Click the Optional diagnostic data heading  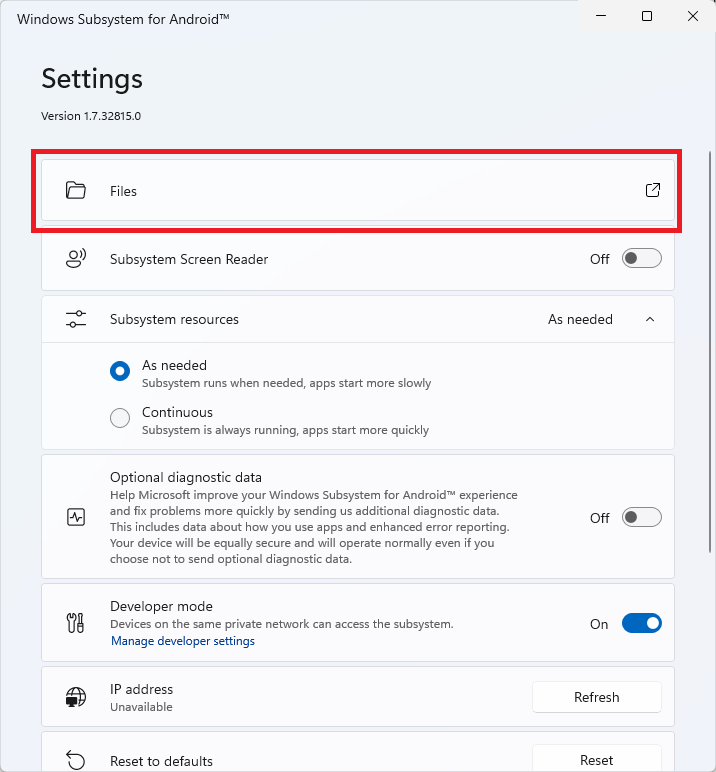click(x=186, y=478)
